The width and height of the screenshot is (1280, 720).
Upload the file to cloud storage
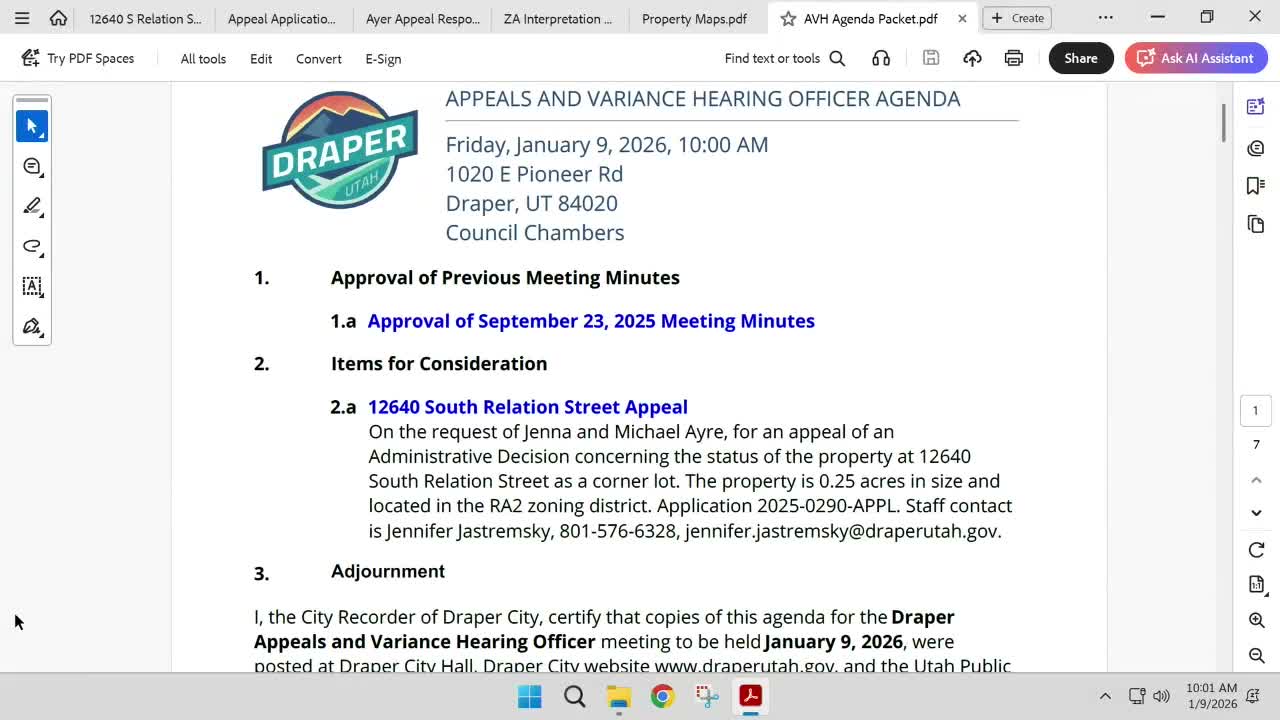[x=972, y=58]
